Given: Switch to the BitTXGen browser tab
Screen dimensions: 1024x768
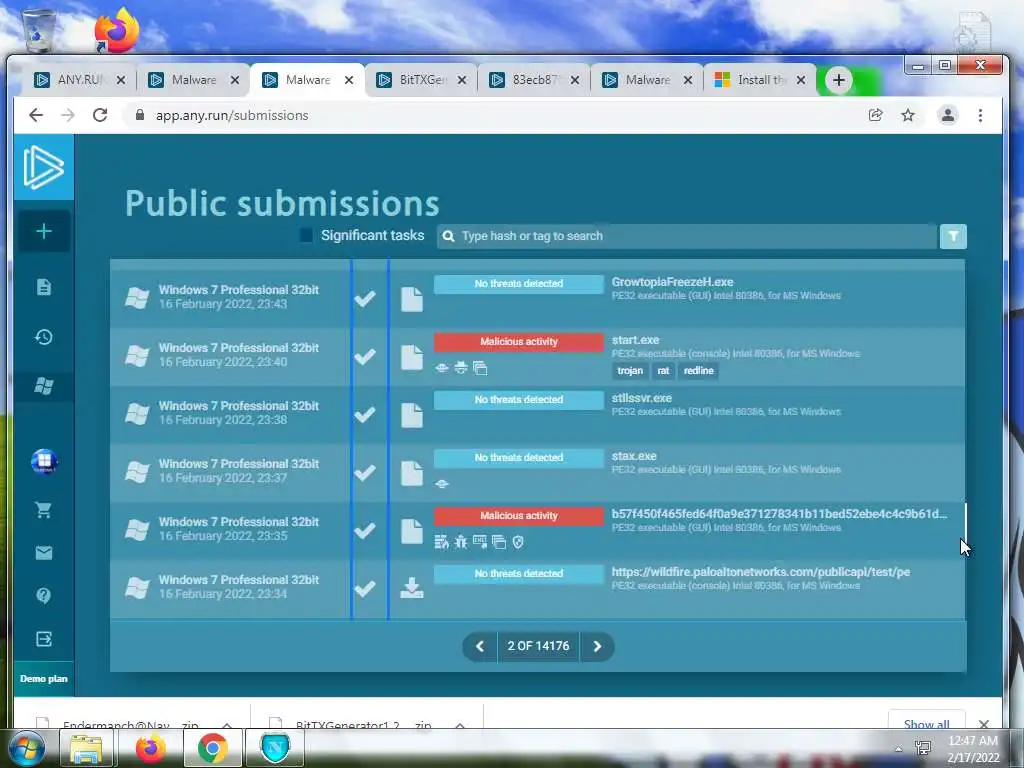Looking at the screenshot, I should 421,80.
